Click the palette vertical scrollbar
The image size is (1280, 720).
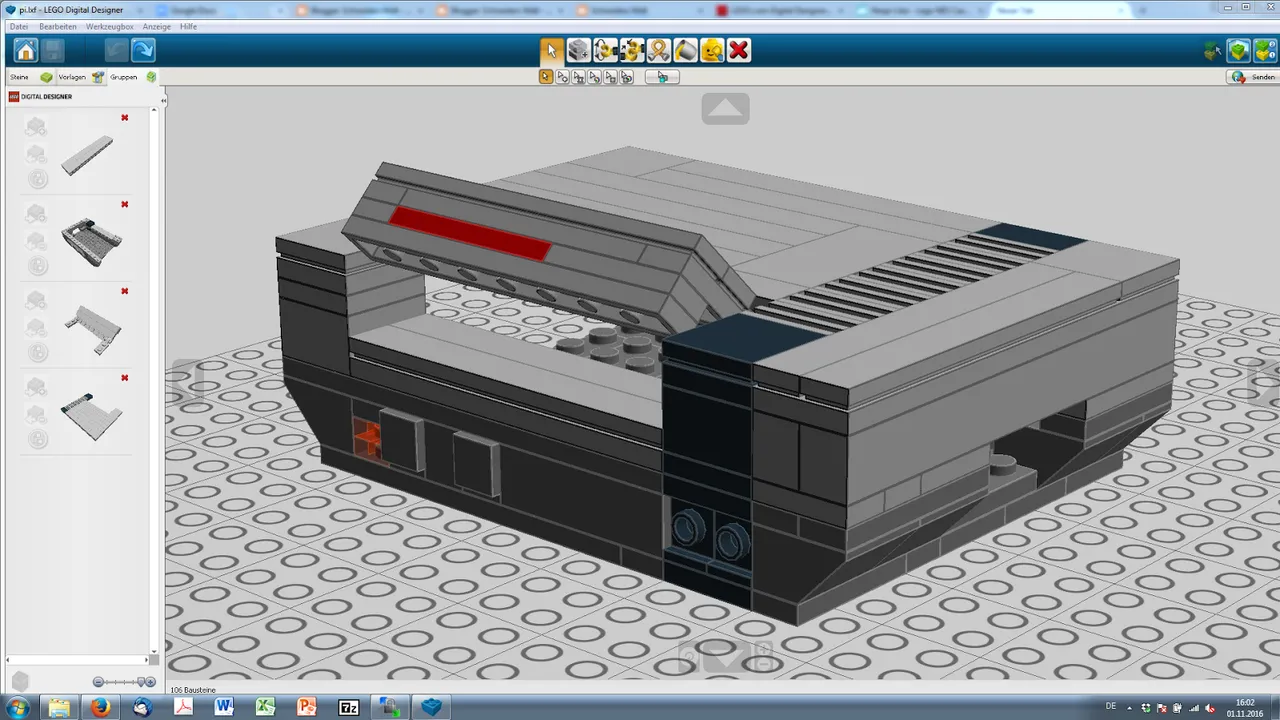coord(154,380)
